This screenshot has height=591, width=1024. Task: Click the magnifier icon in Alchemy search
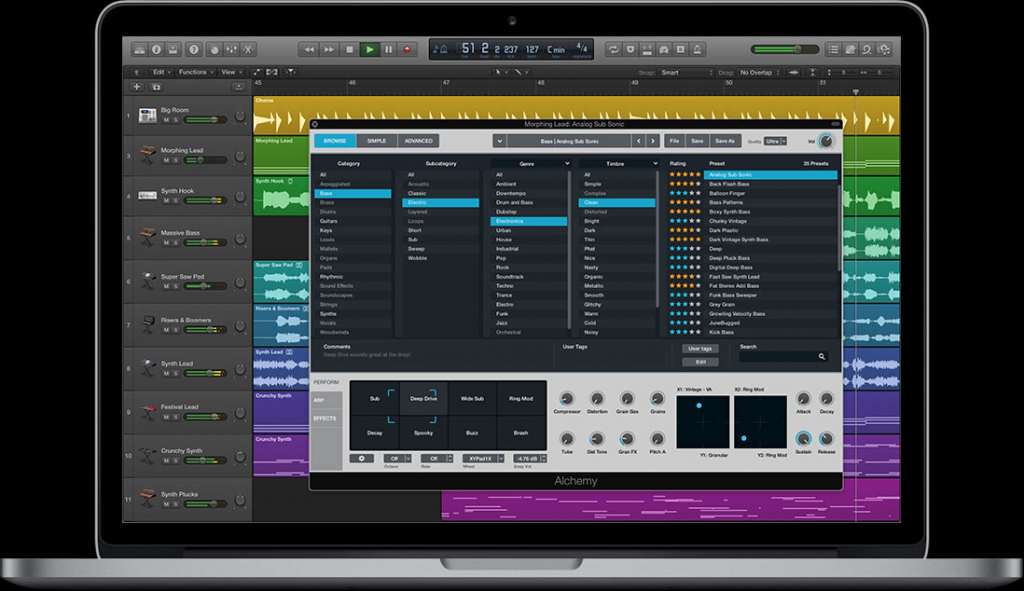(x=822, y=356)
